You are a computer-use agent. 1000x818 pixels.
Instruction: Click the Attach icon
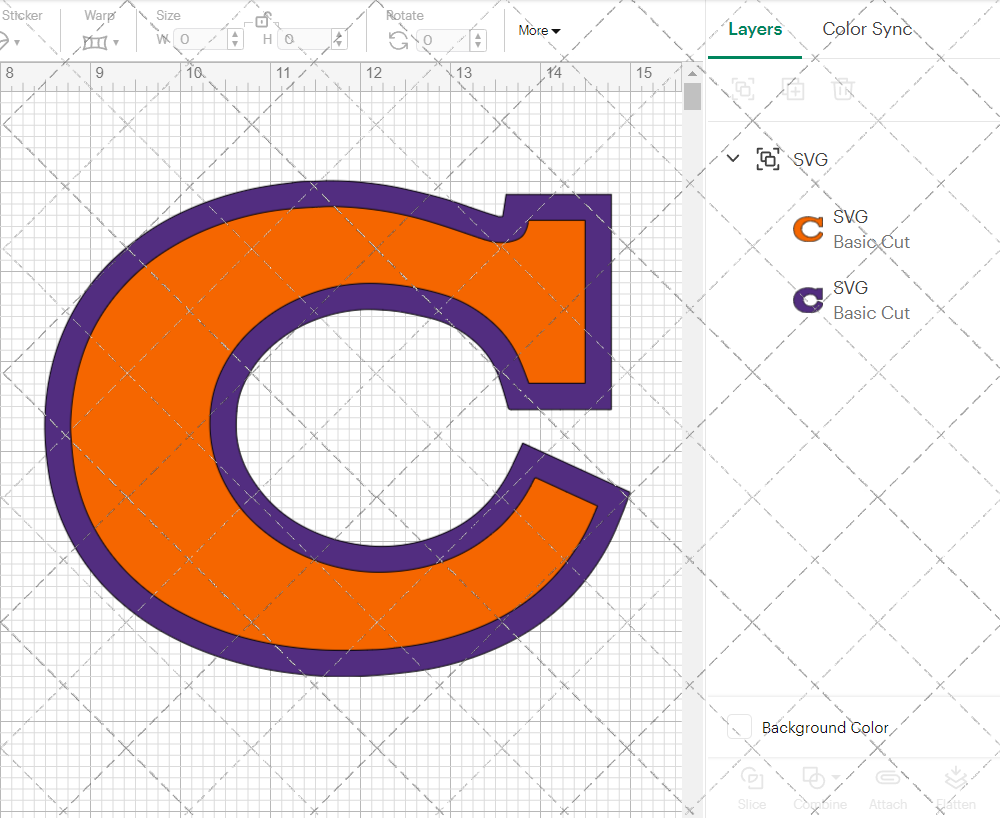click(x=888, y=780)
